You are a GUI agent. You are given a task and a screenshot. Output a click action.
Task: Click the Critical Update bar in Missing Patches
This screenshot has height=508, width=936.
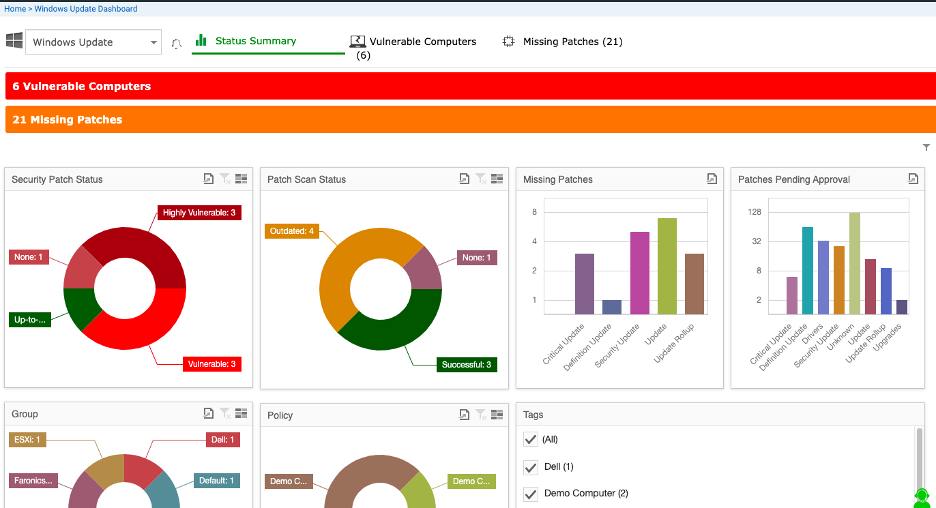pyautogui.click(x=584, y=284)
